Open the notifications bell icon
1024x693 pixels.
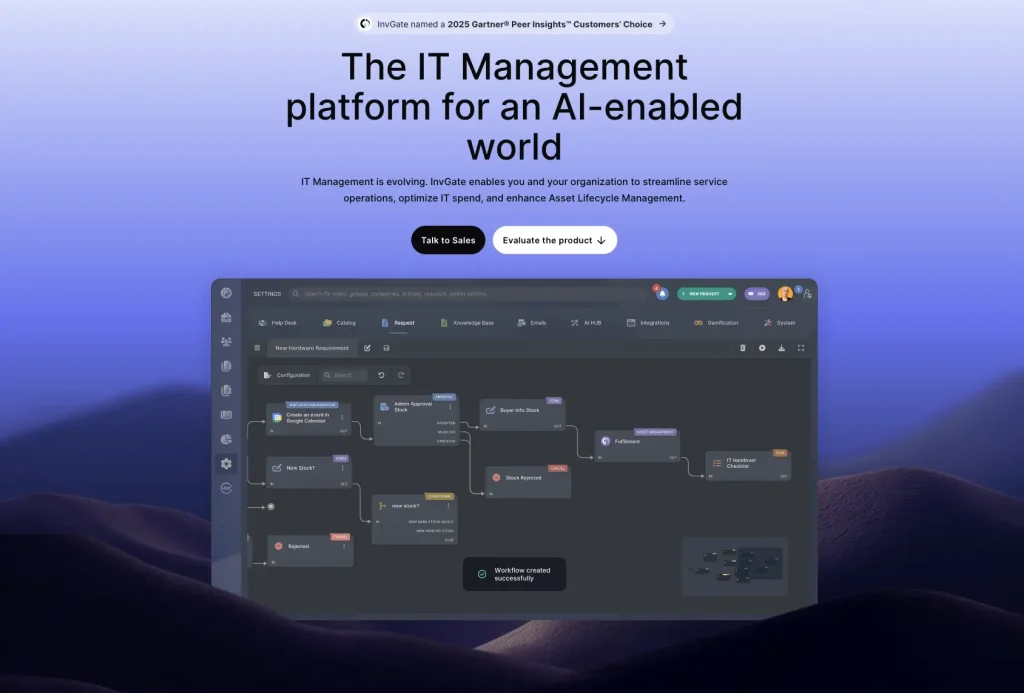coord(662,294)
